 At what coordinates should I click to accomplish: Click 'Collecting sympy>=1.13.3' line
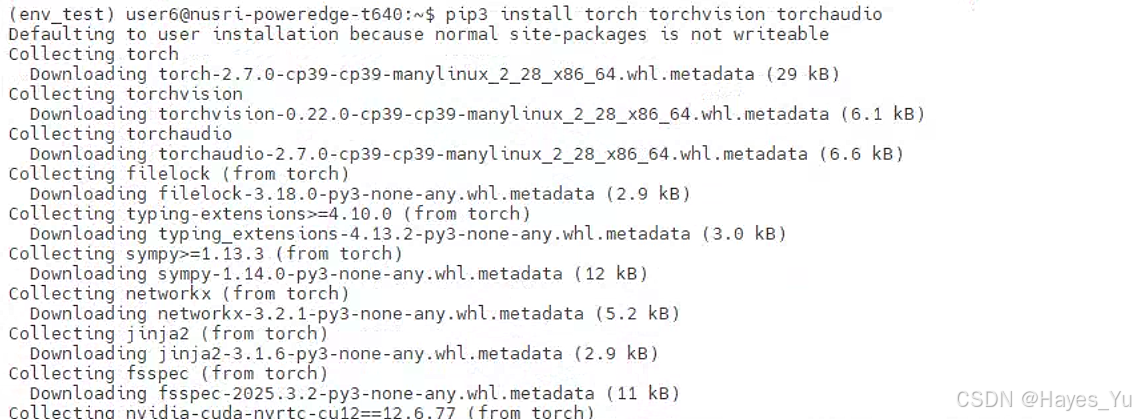205,253
